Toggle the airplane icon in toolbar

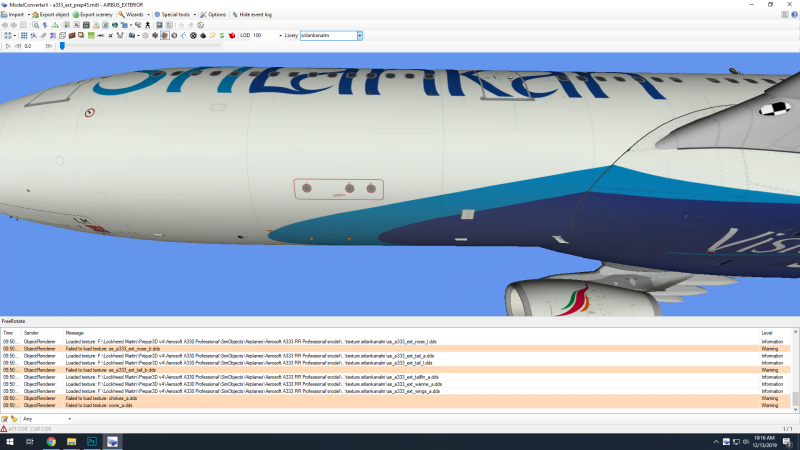point(110,36)
